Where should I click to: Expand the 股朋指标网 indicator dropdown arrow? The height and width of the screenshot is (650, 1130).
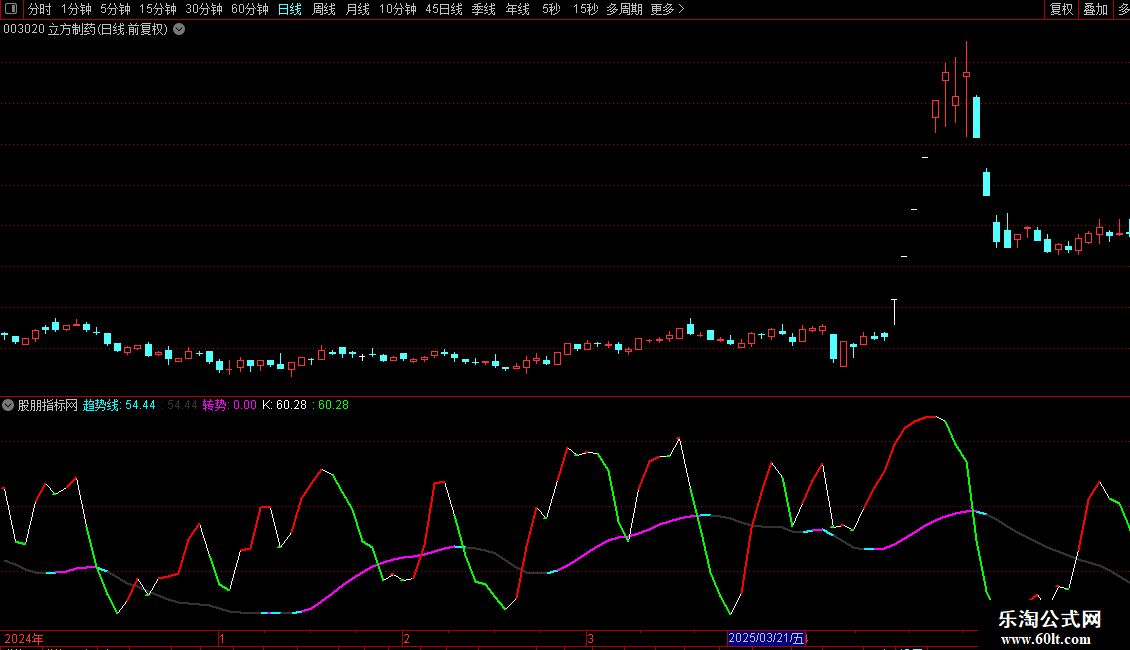[9, 405]
